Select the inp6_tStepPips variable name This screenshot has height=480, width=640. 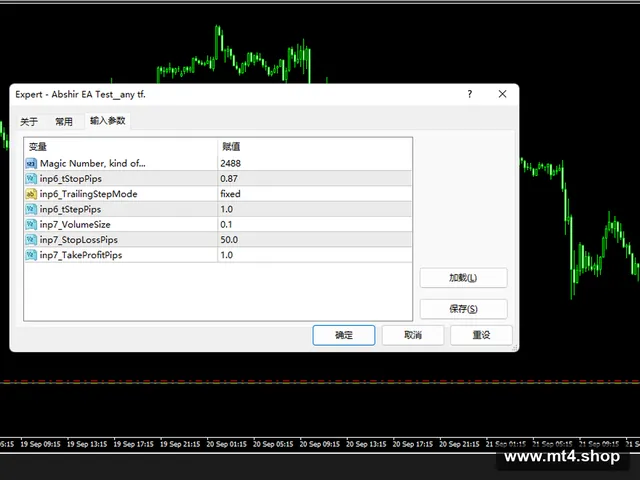click(x=70, y=209)
